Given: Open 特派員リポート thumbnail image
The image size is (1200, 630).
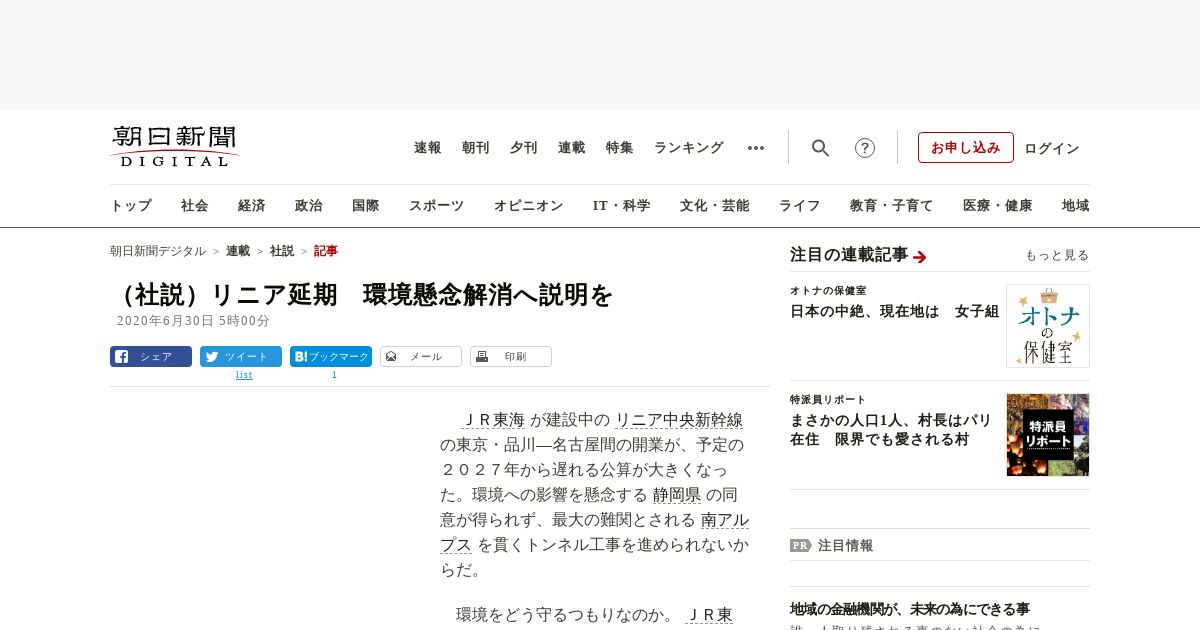Looking at the screenshot, I should (x=1048, y=435).
